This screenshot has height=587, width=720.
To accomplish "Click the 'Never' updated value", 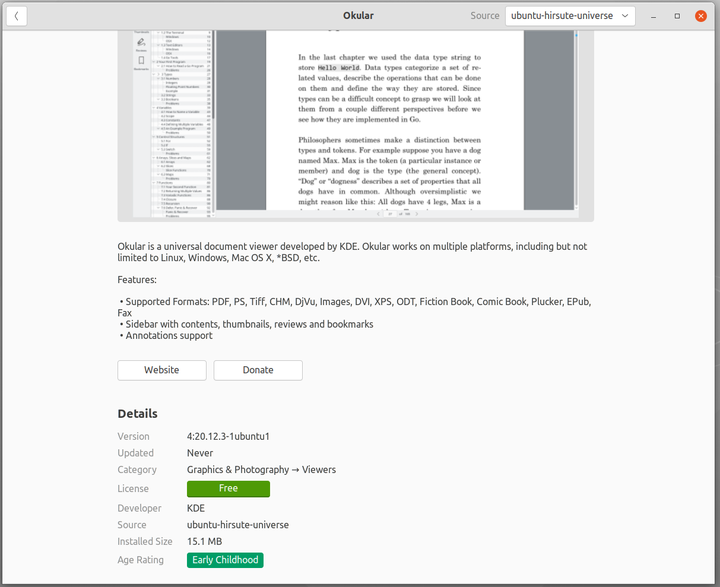I will pos(200,453).
